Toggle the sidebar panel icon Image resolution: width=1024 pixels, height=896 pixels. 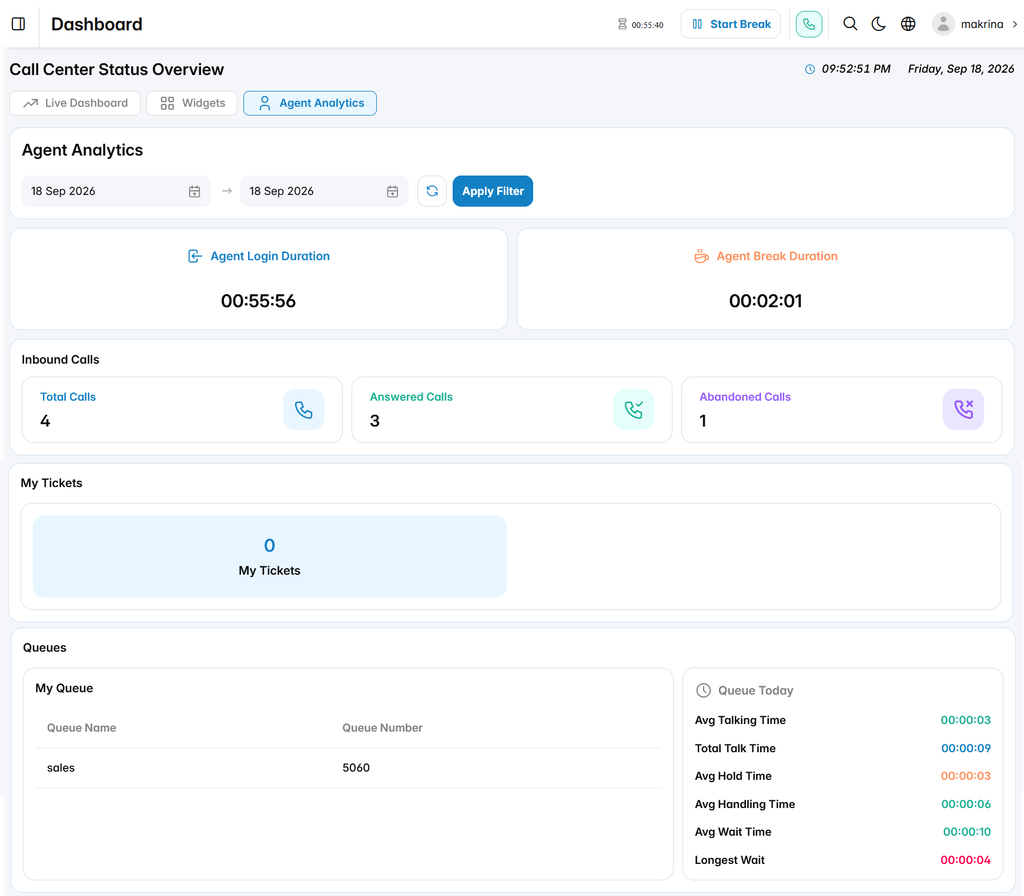pos(18,24)
